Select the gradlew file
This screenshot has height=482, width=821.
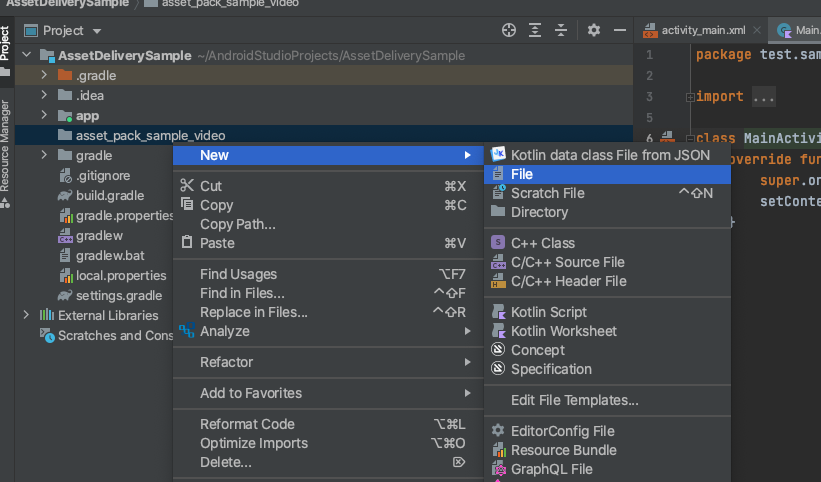tap(99, 236)
